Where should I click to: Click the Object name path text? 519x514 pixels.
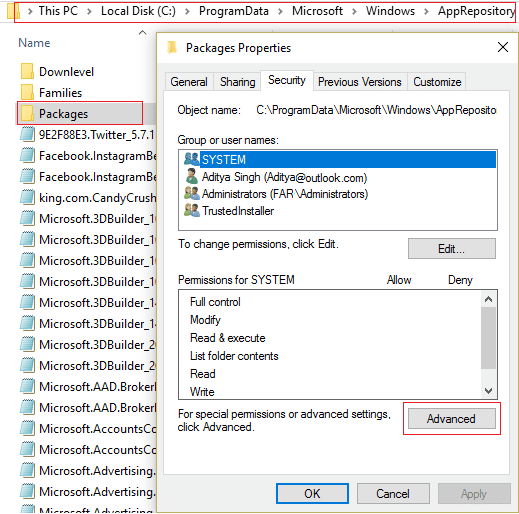376,110
